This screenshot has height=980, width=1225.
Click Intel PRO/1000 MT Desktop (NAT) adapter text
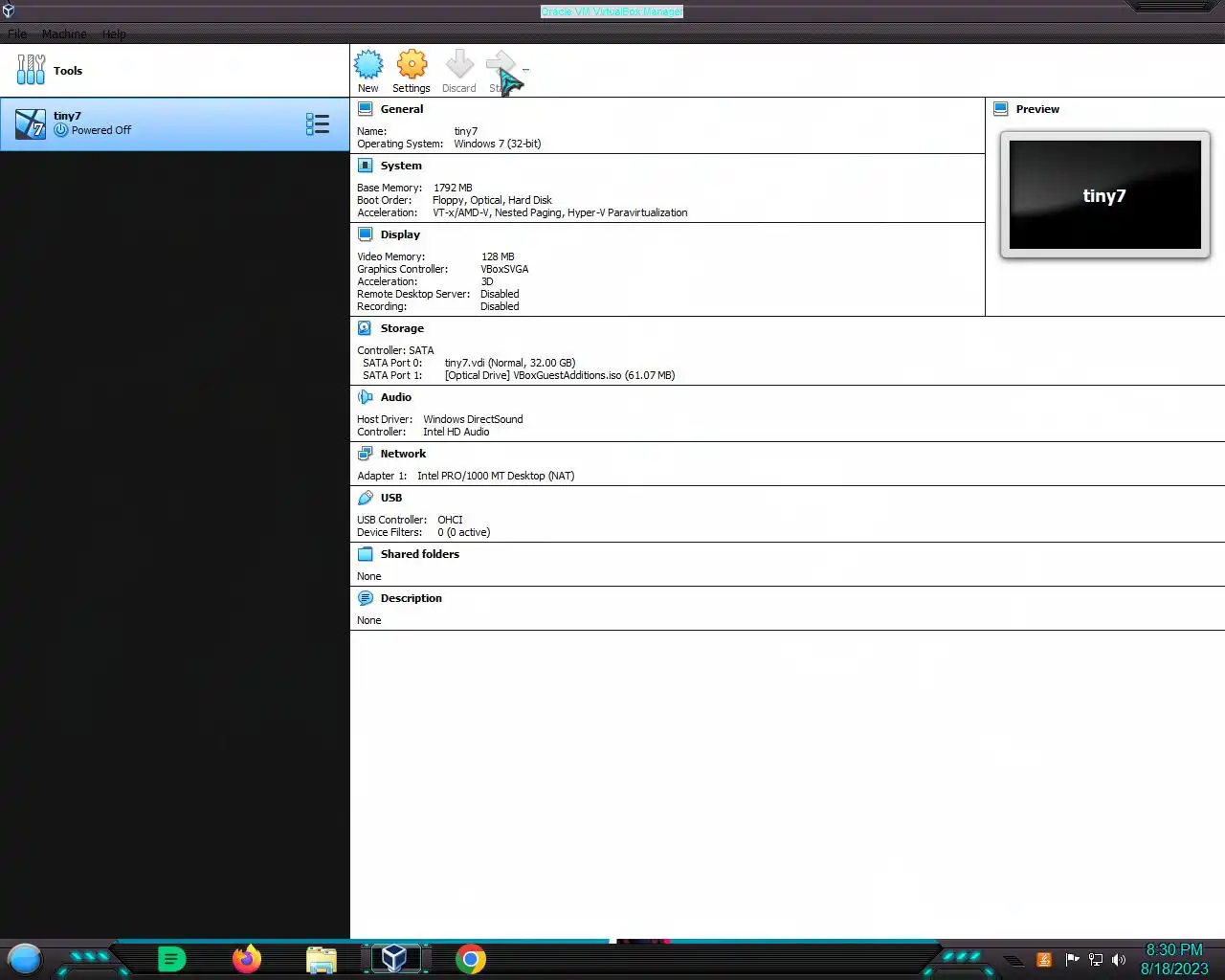point(496,476)
